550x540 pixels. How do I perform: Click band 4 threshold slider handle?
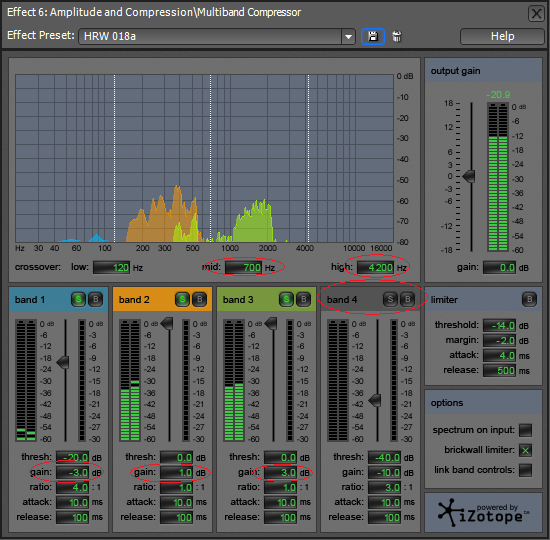pyautogui.click(x=375, y=400)
